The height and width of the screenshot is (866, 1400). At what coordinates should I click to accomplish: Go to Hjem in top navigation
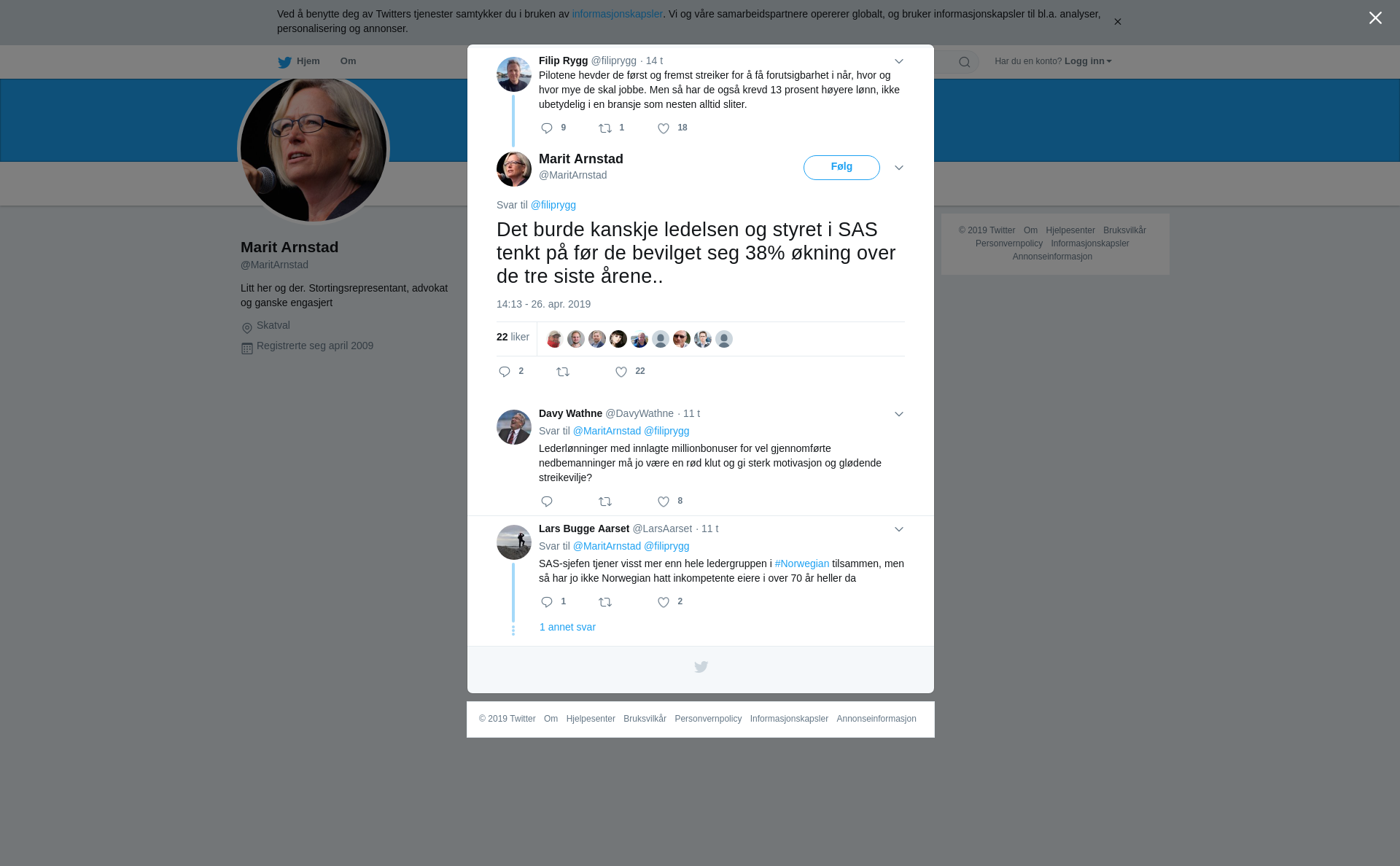click(x=298, y=62)
